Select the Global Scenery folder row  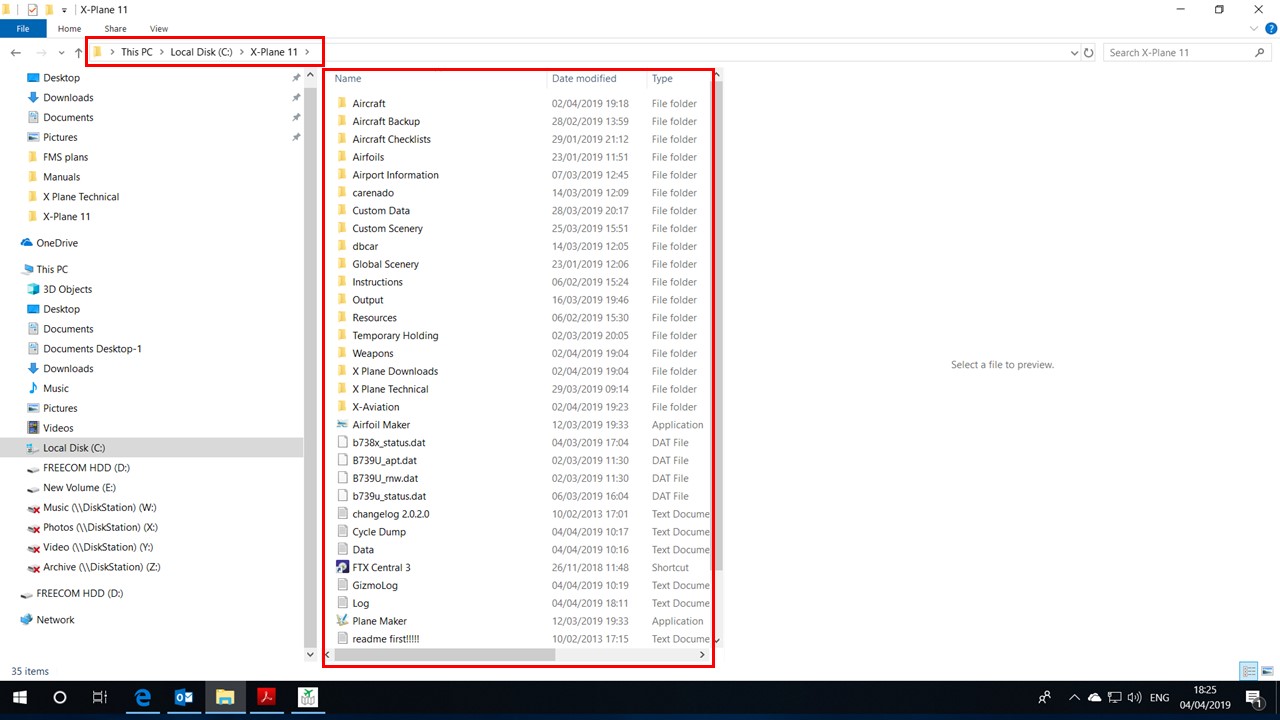click(523, 264)
